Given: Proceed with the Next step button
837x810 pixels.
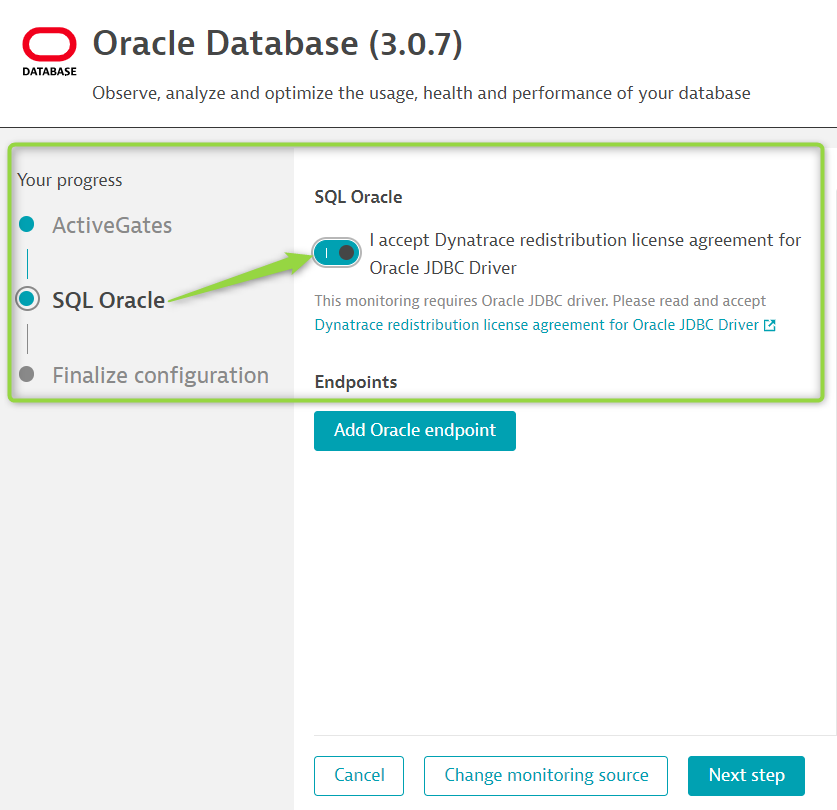Looking at the screenshot, I should (x=746, y=775).
